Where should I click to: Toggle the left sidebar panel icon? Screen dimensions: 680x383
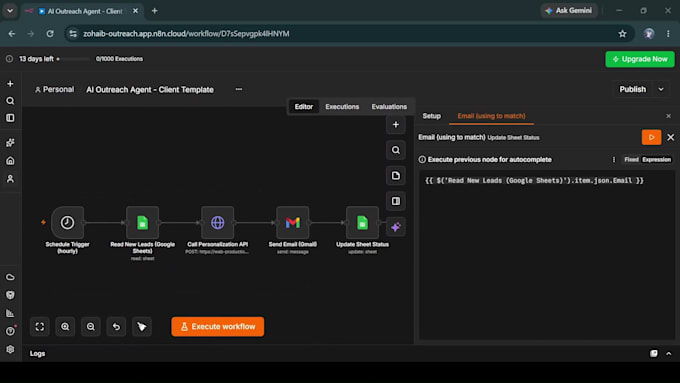tap(10, 118)
